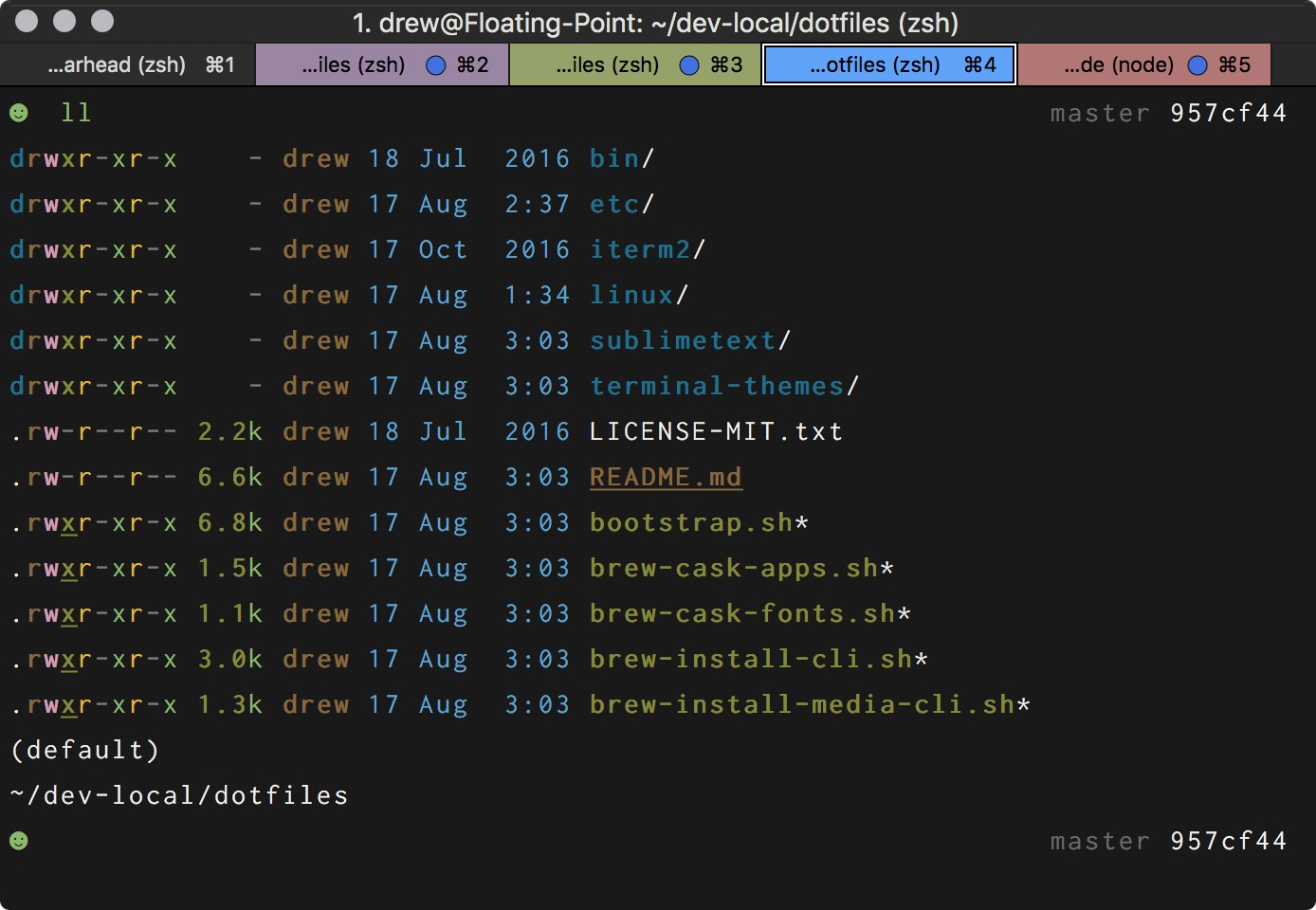Screen dimensions: 1316x910
Task: Click the ll command text
Action: [76, 113]
